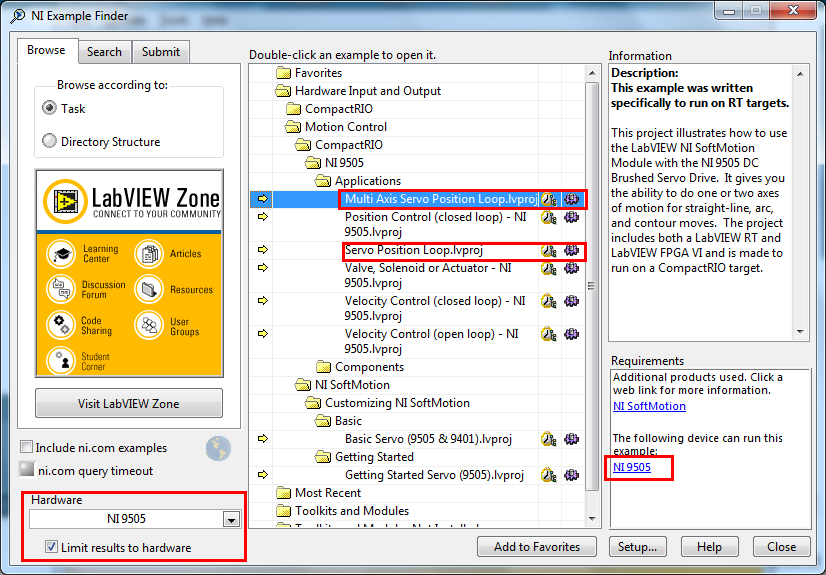Click the Code Sharing gears icon

click(x=62, y=325)
